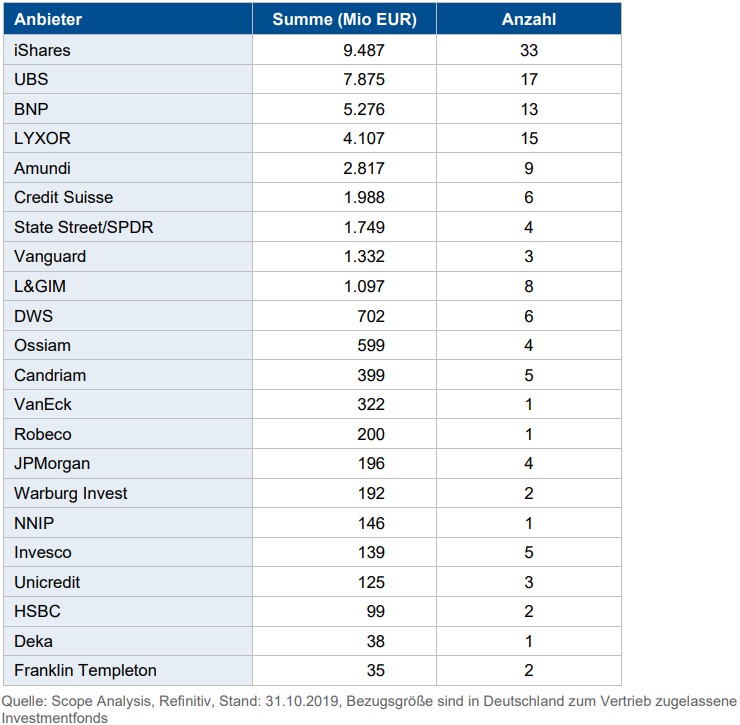Image resolution: width=740 pixels, height=725 pixels.
Task: Click the Vanguard sum value 1.332
Action: coord(362,257)
